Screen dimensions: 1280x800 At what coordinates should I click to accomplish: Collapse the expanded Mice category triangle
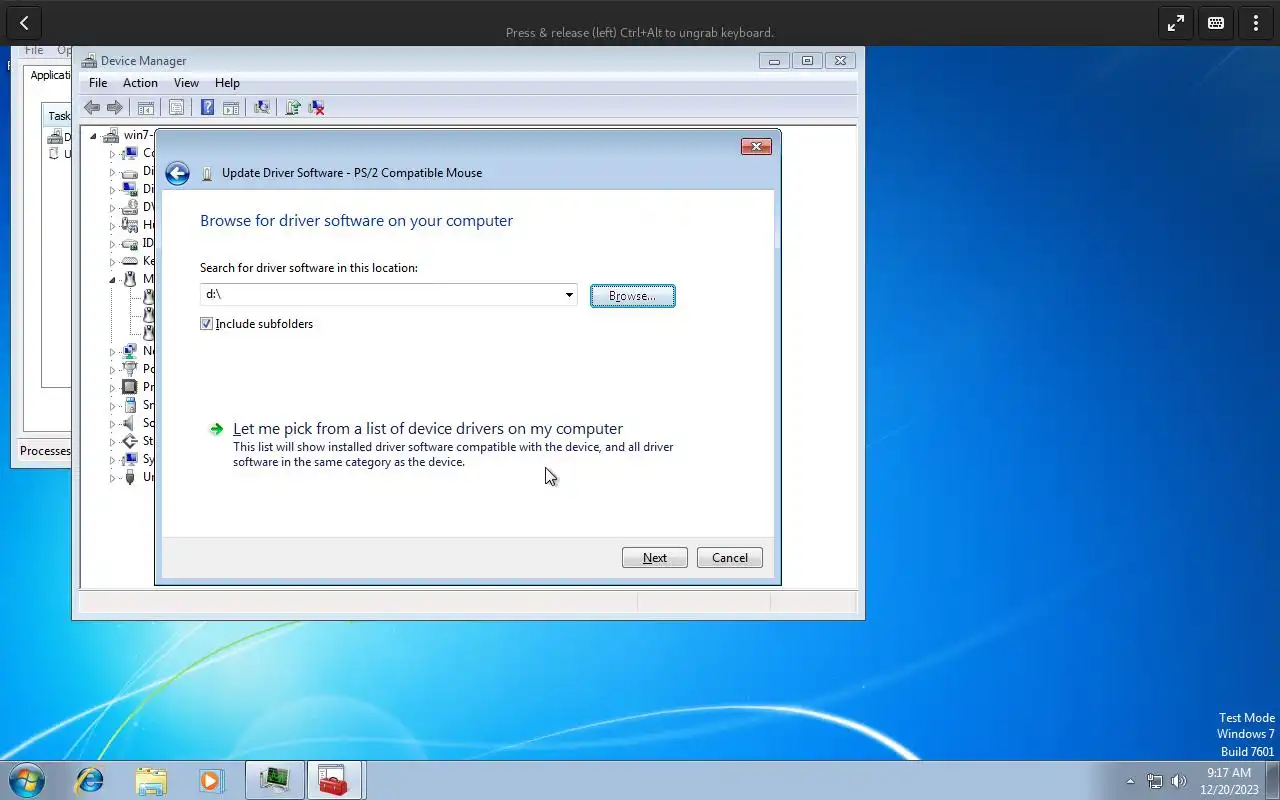[x=112, y=280]
